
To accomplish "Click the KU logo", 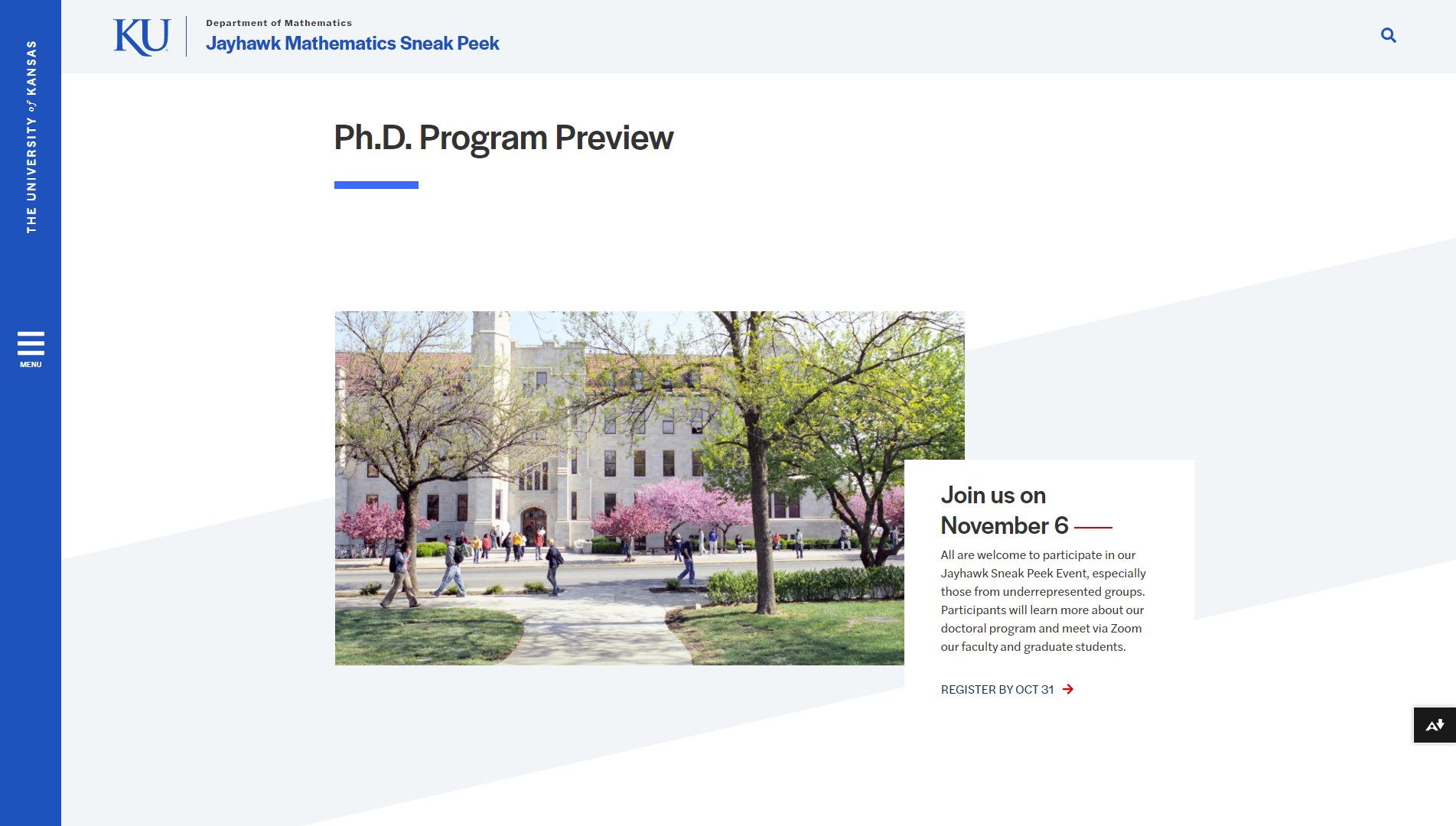I will tap(142, 37).
